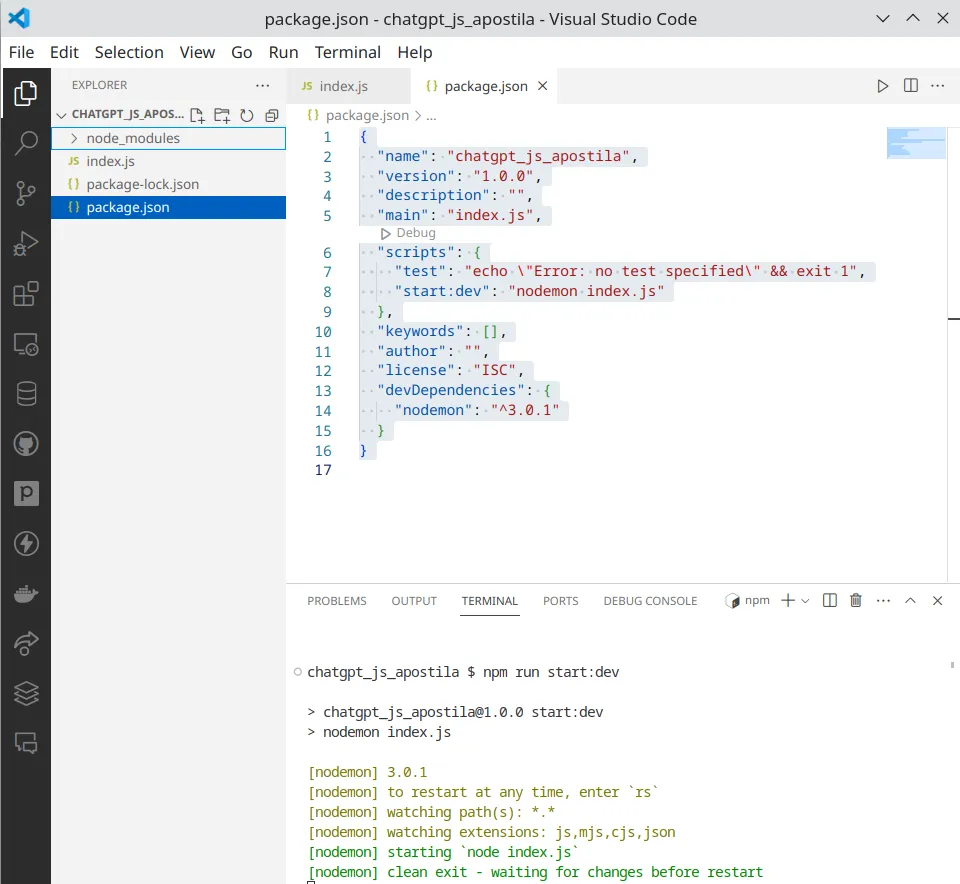Select the package.json editor tab
Viewport: 960px width, 884px height.
point(484,86)
